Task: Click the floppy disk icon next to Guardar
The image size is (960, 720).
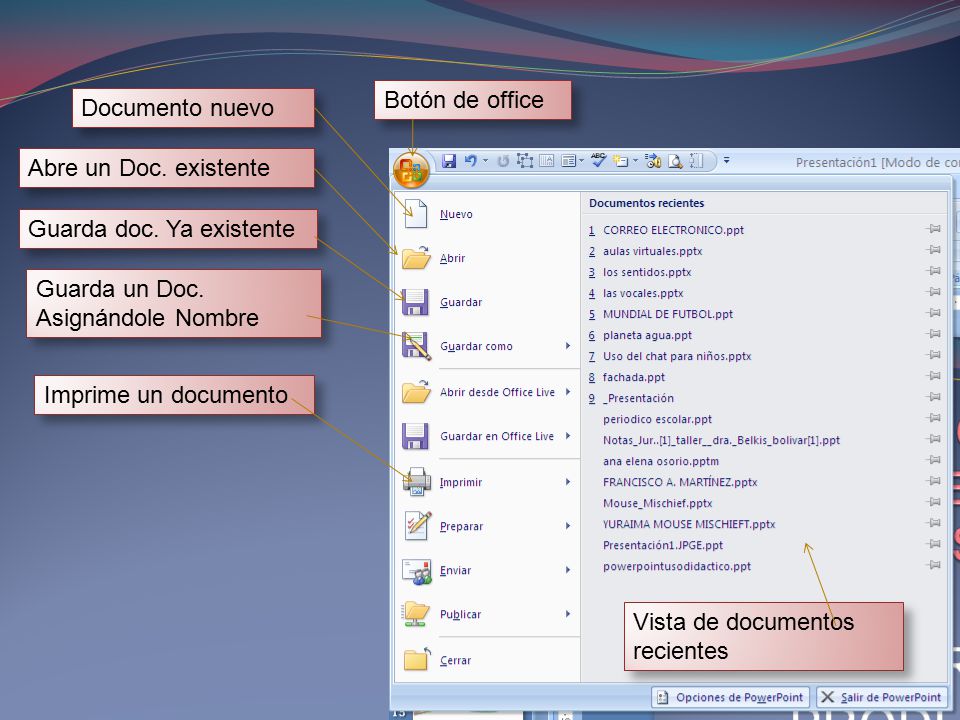Action: [x=415, y=302]
